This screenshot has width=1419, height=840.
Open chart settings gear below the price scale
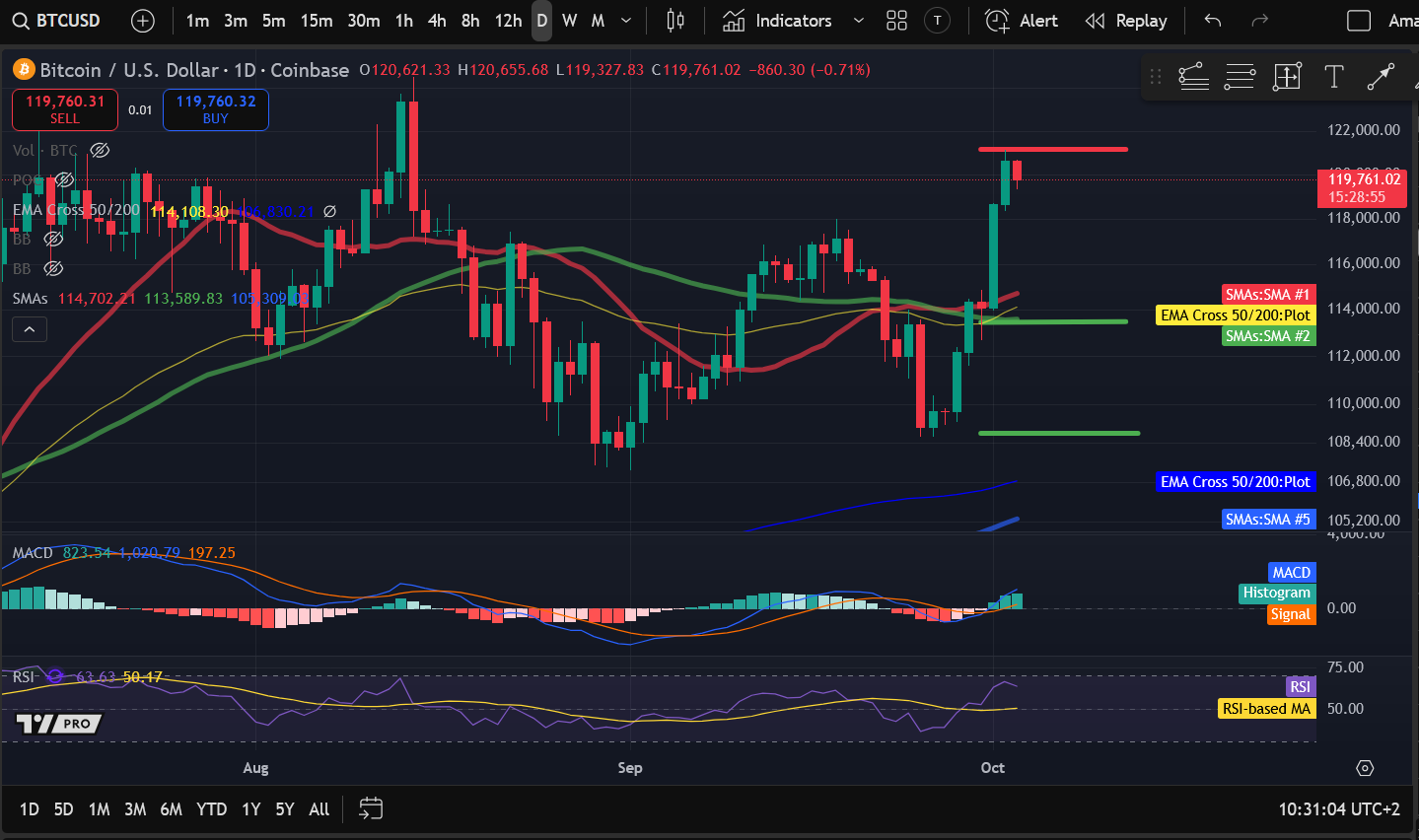coord(1365,768)
